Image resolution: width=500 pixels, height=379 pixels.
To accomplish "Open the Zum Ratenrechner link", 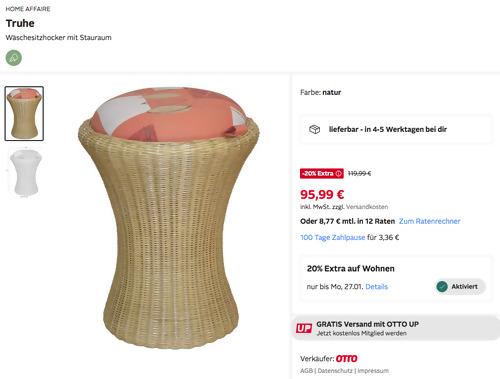I will tap(429, 221).
